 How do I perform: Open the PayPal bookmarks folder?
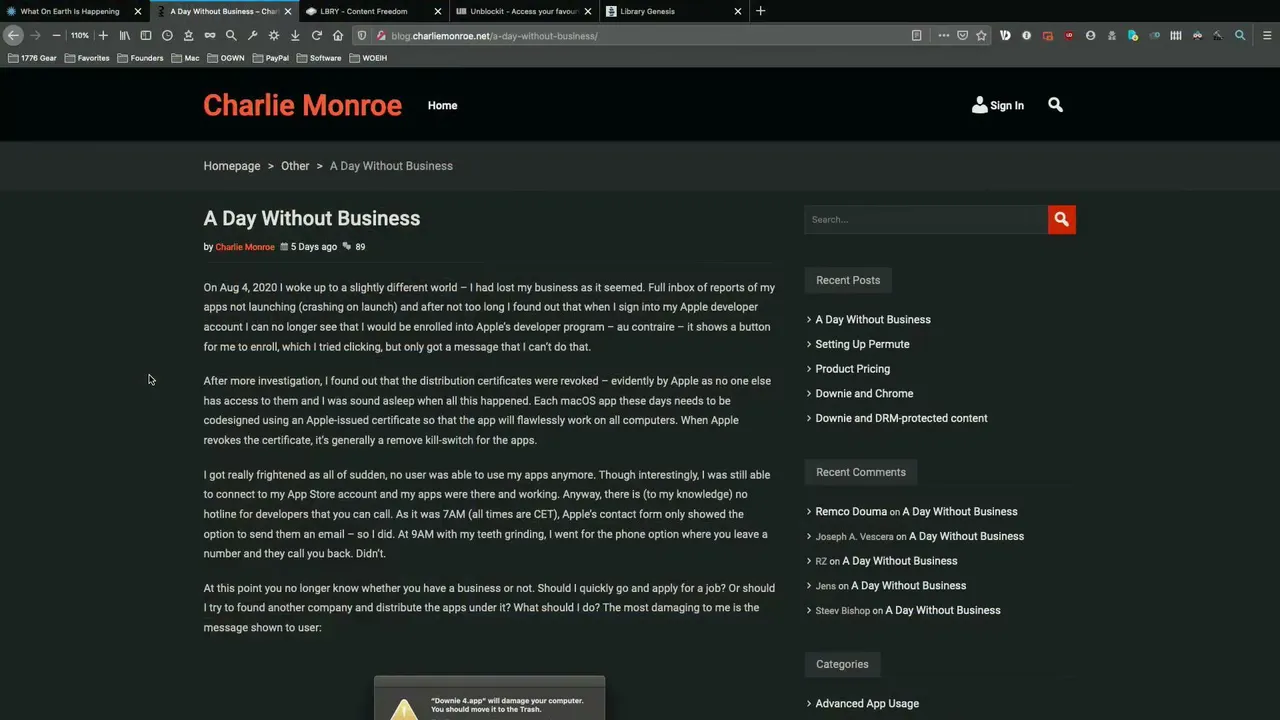(x=271, y=58)
